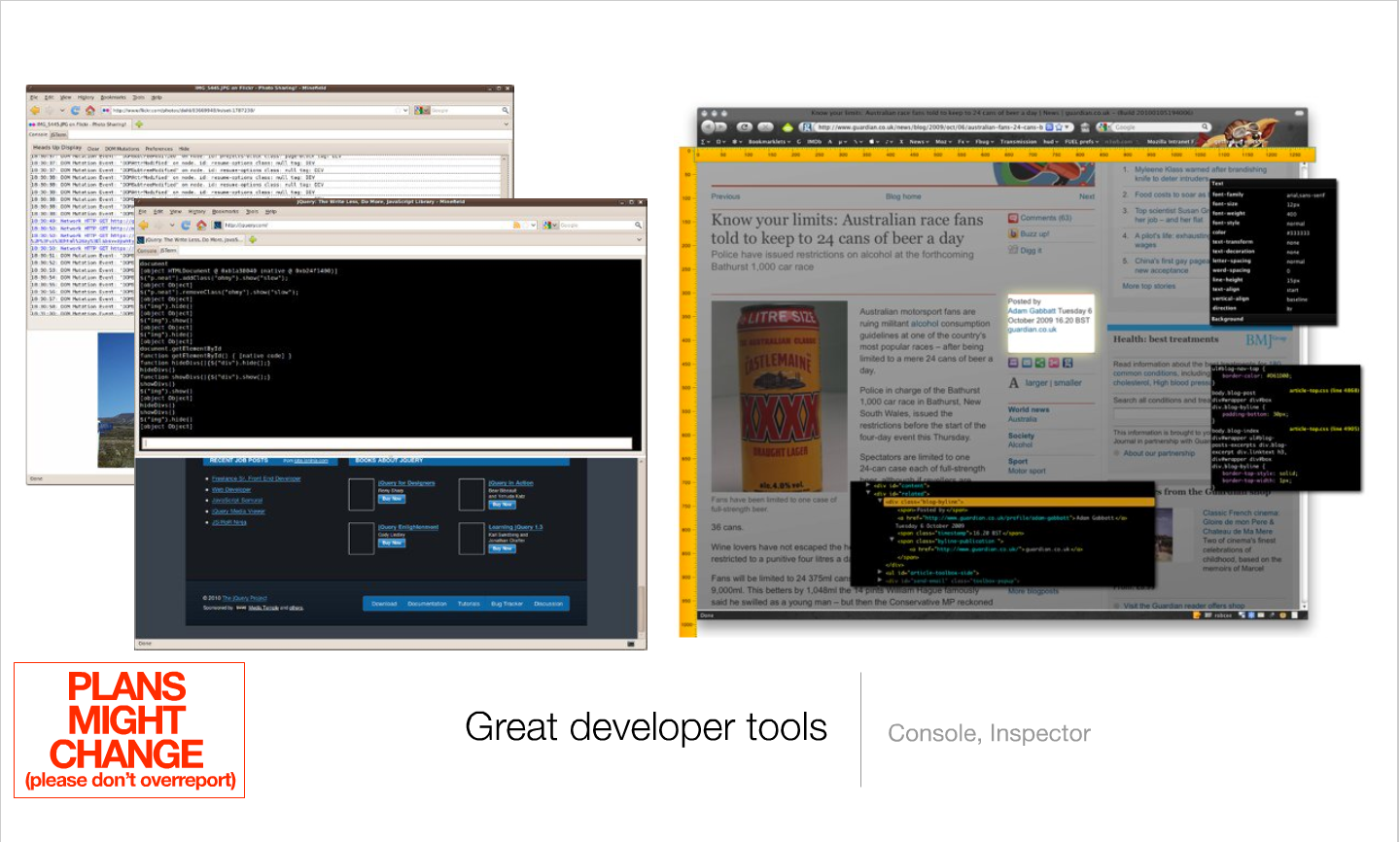Reload the Guardian page using the reload icon

point(743,129)
